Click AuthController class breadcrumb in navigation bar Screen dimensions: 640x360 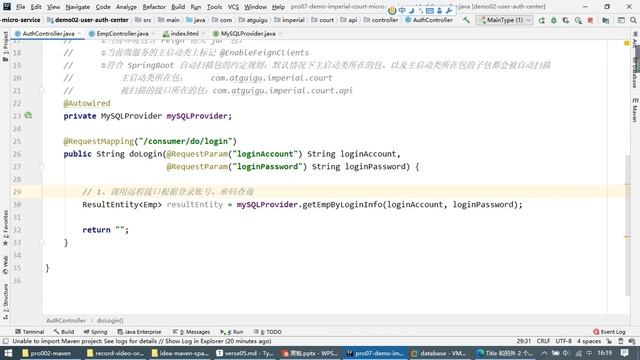[429, 20]
